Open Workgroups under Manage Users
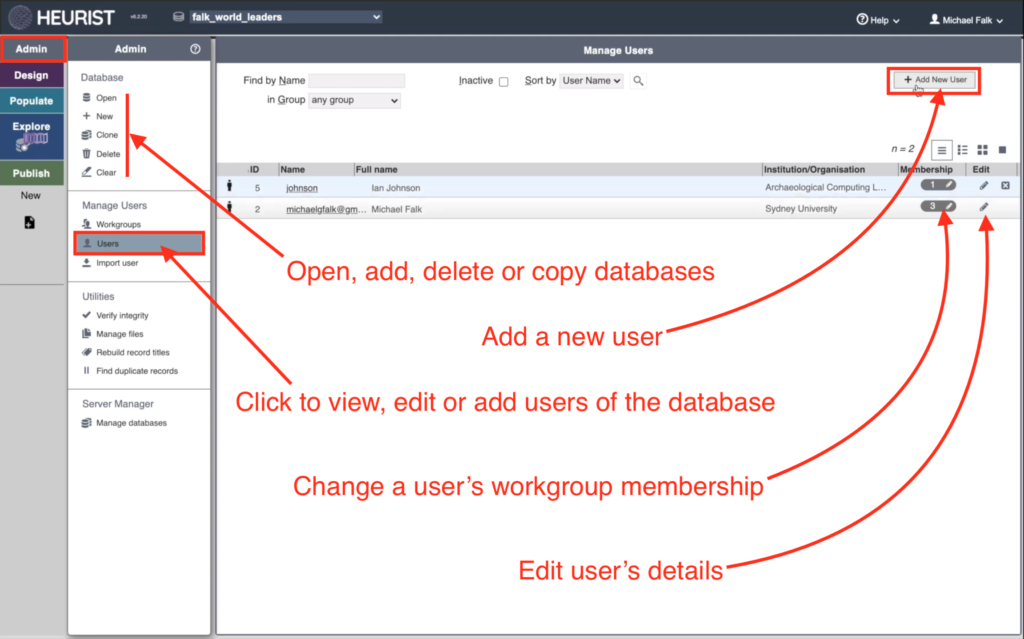 tap(112, 224)
